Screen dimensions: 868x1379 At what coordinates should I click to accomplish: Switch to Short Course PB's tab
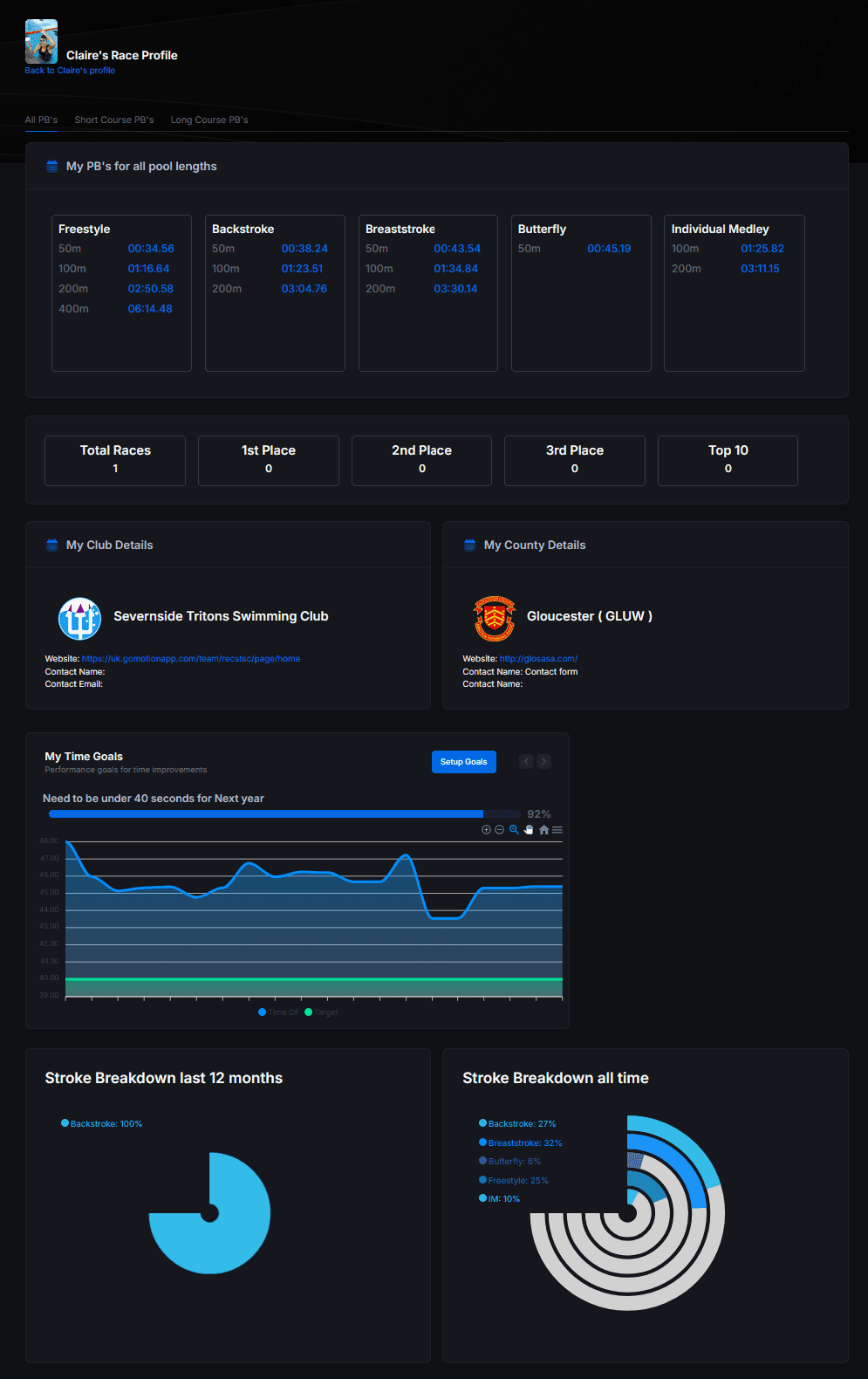(x=113, y=120)
